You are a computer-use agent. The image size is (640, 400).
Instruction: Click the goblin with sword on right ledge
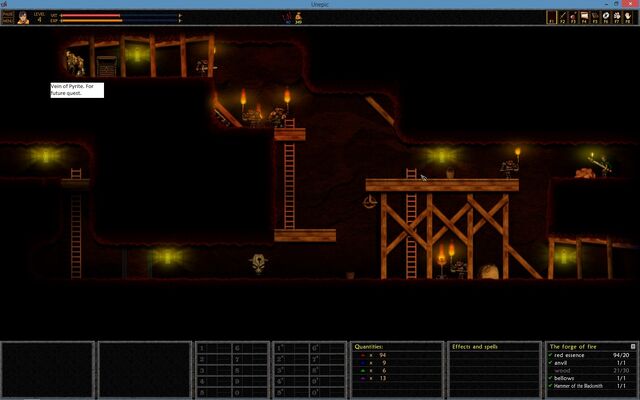pos(601,164)
